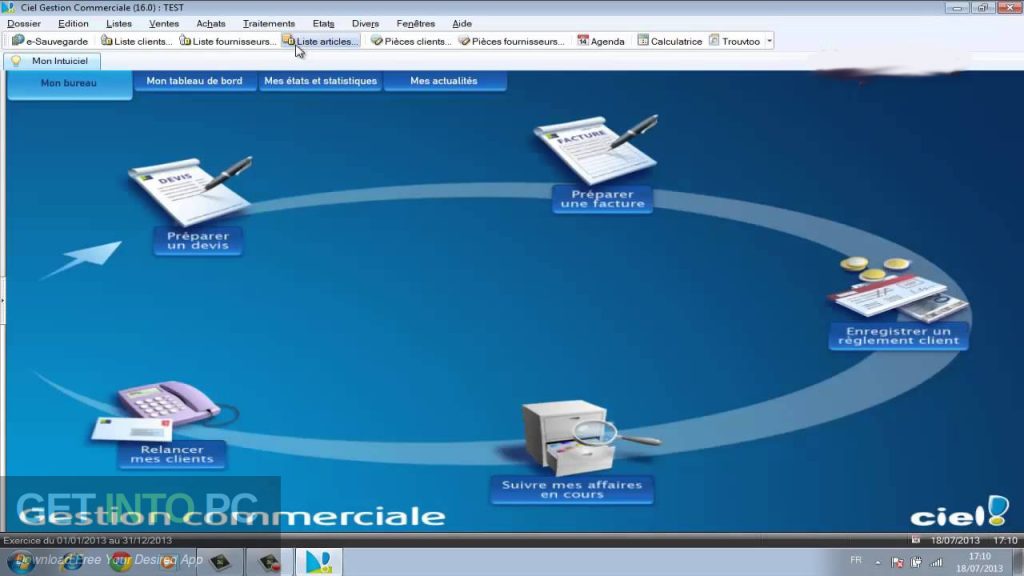Open Liste fournisseurs from the toolbar
This screenshot has width=1024, height=576.
[x=228, y=41]
